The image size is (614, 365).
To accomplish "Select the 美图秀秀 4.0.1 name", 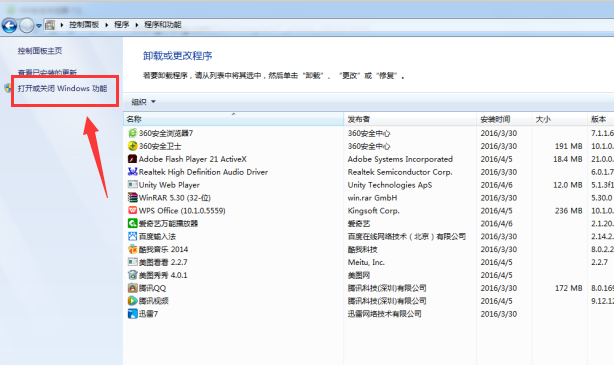I will pos(163,275).
